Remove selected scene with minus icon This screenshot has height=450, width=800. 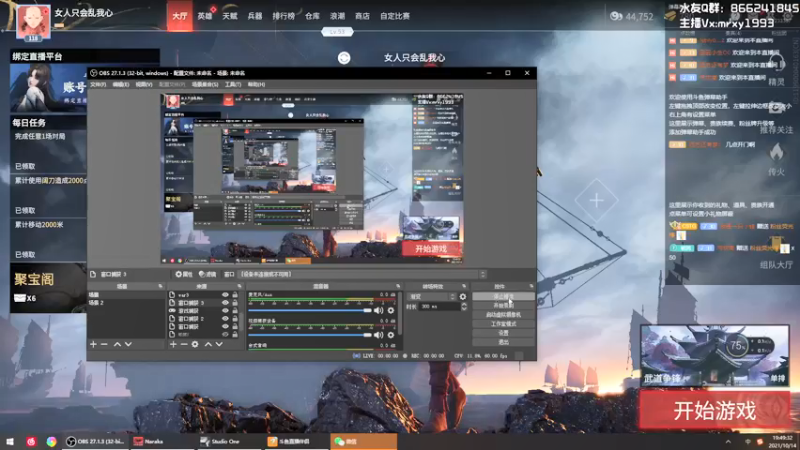[104, 344]
